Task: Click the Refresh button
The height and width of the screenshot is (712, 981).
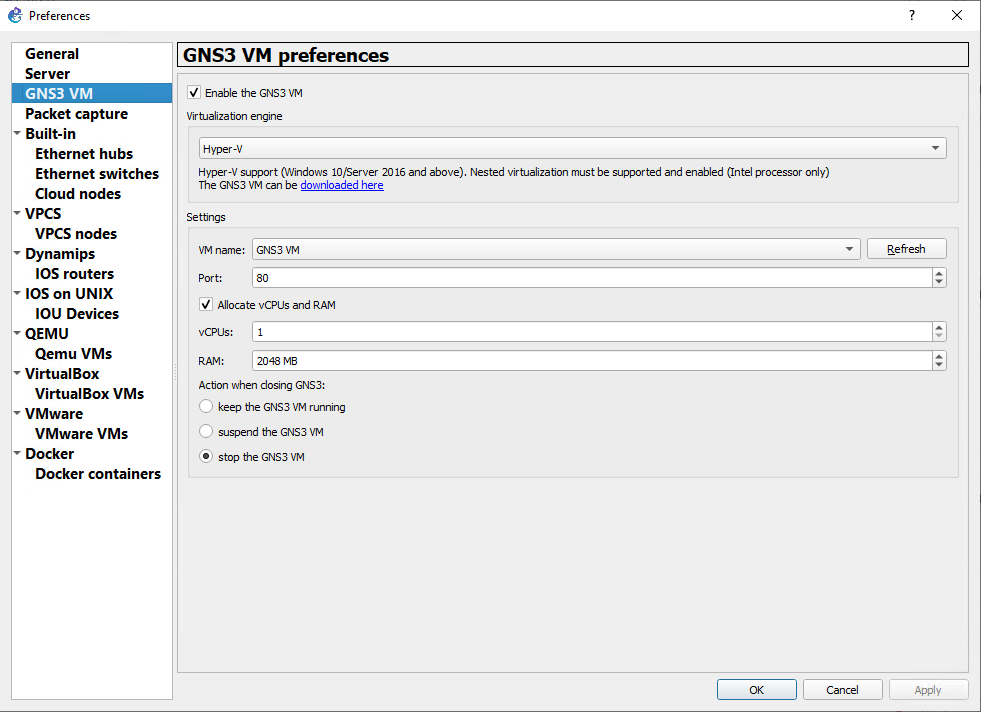Action: (907, 249)
